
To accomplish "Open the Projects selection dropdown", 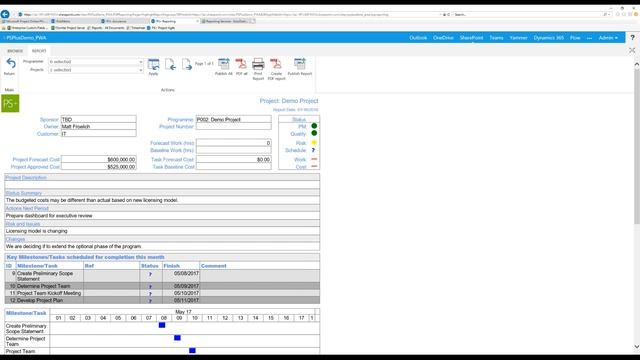I will (x=96, y=70).
